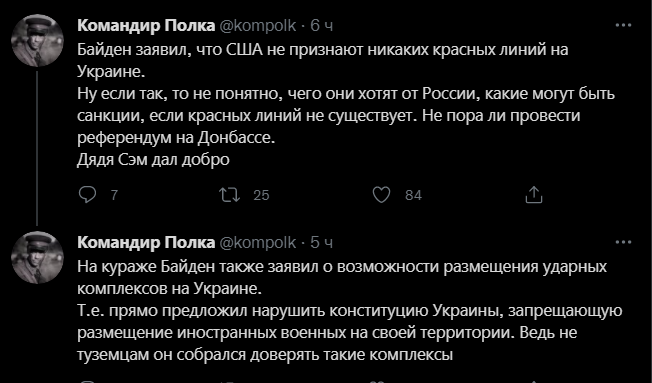Screen dimensions: 652x383
Task: Click the retweet count 25
Action: point(262,195)
